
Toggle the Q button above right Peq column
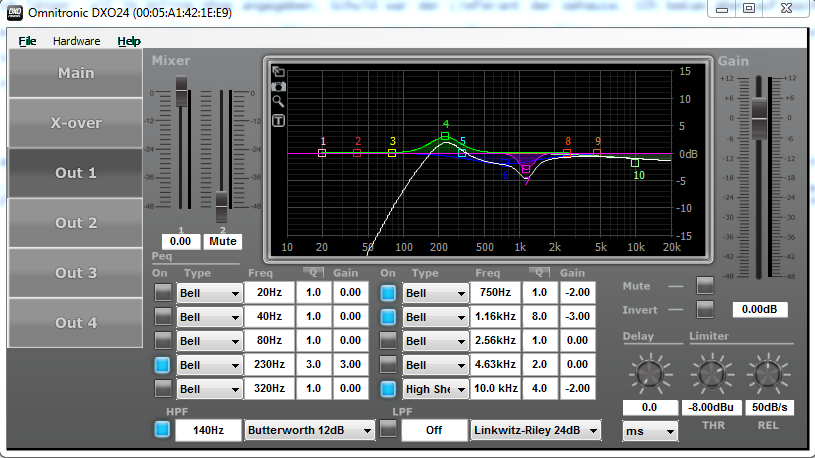(x=540, y=272)
